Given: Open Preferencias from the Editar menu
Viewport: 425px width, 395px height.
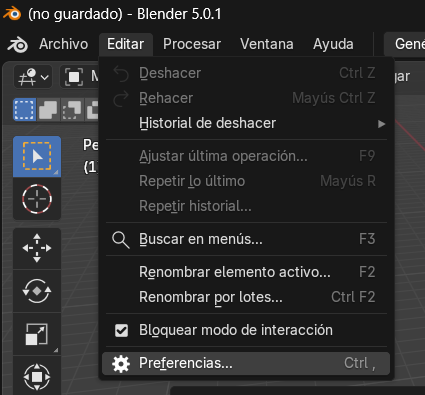Looking at the screenshot, I should coord(246,363).
